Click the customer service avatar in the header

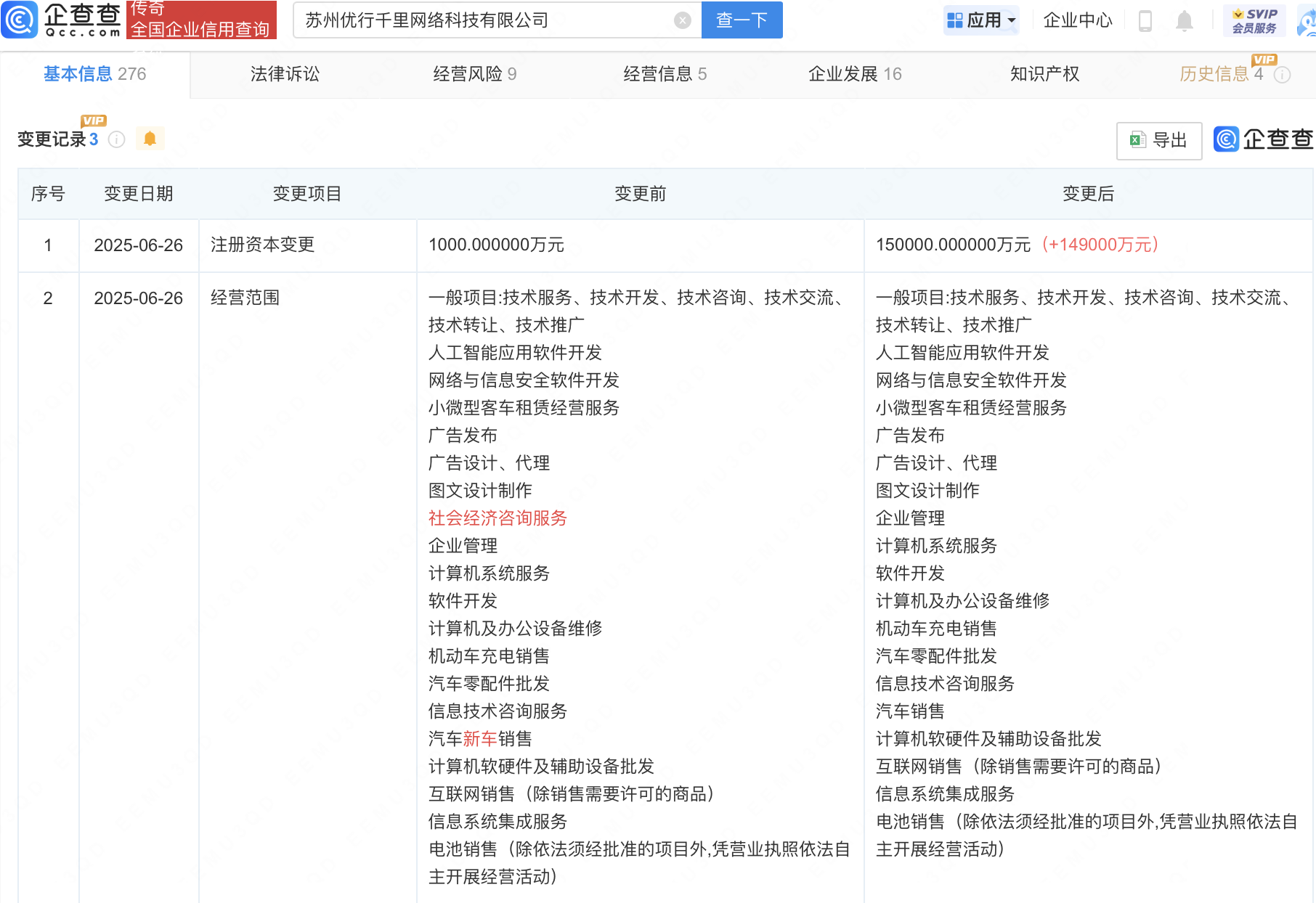1307,21
